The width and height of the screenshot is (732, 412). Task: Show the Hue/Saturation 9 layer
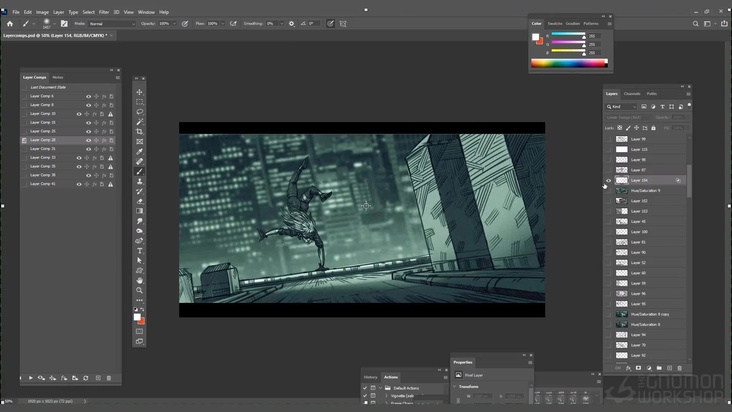608,190
